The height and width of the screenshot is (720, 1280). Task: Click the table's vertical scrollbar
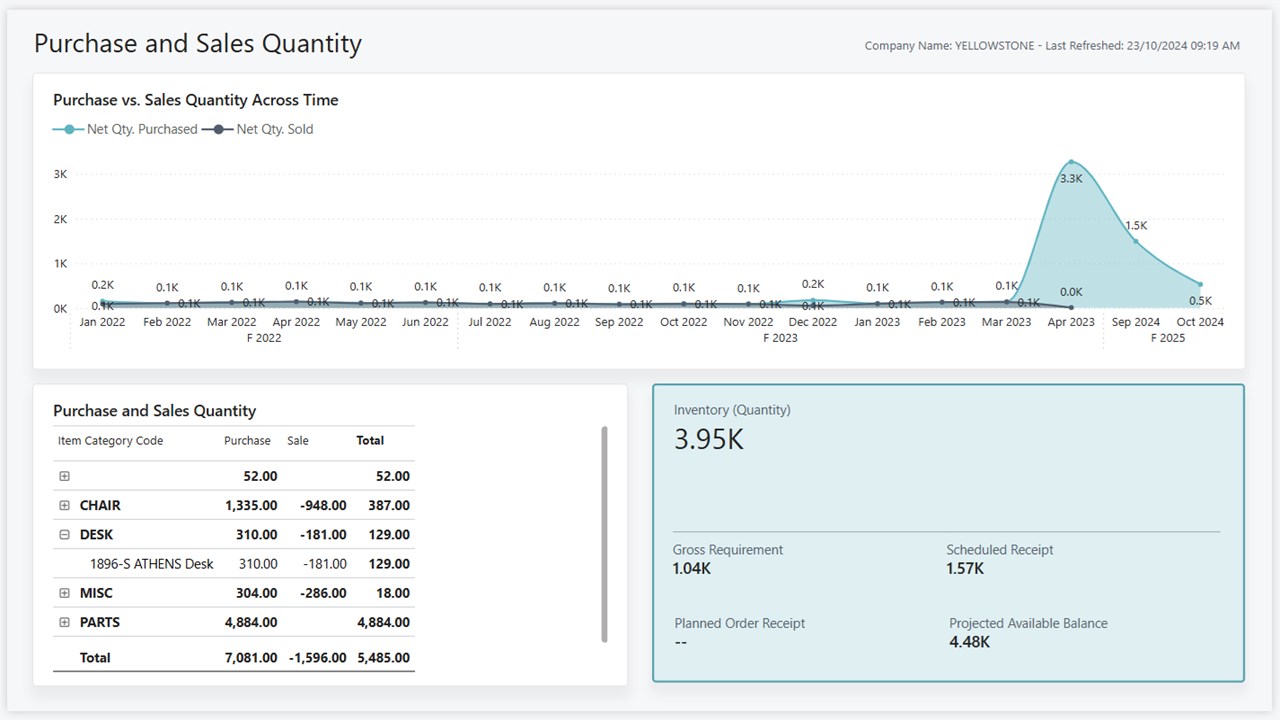click(604, 535)
